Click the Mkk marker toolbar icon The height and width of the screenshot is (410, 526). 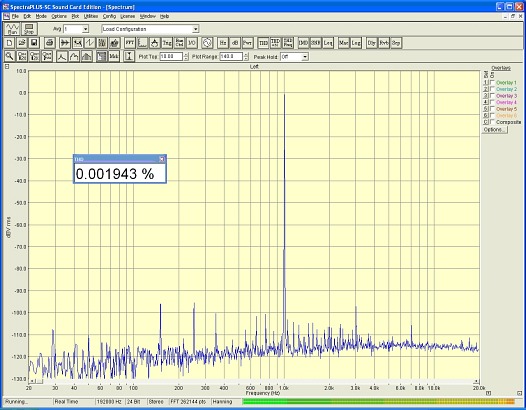114,56
